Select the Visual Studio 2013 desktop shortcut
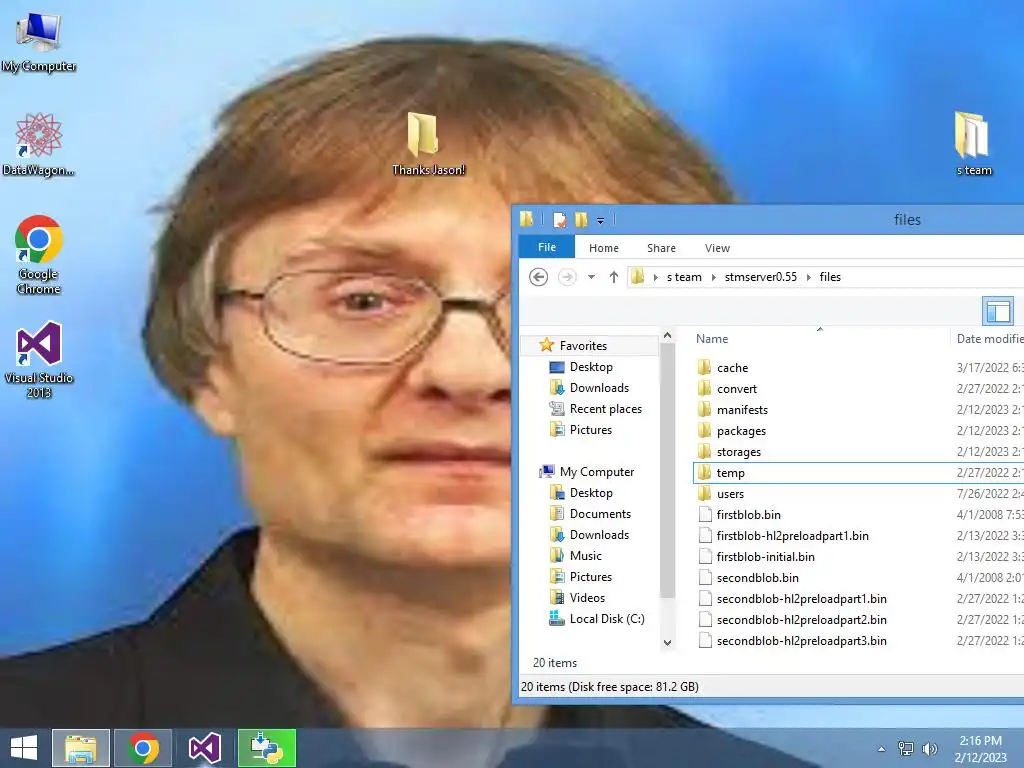Image resolution: width=1024 pixels, height=768 pixels. pos(39,359)
